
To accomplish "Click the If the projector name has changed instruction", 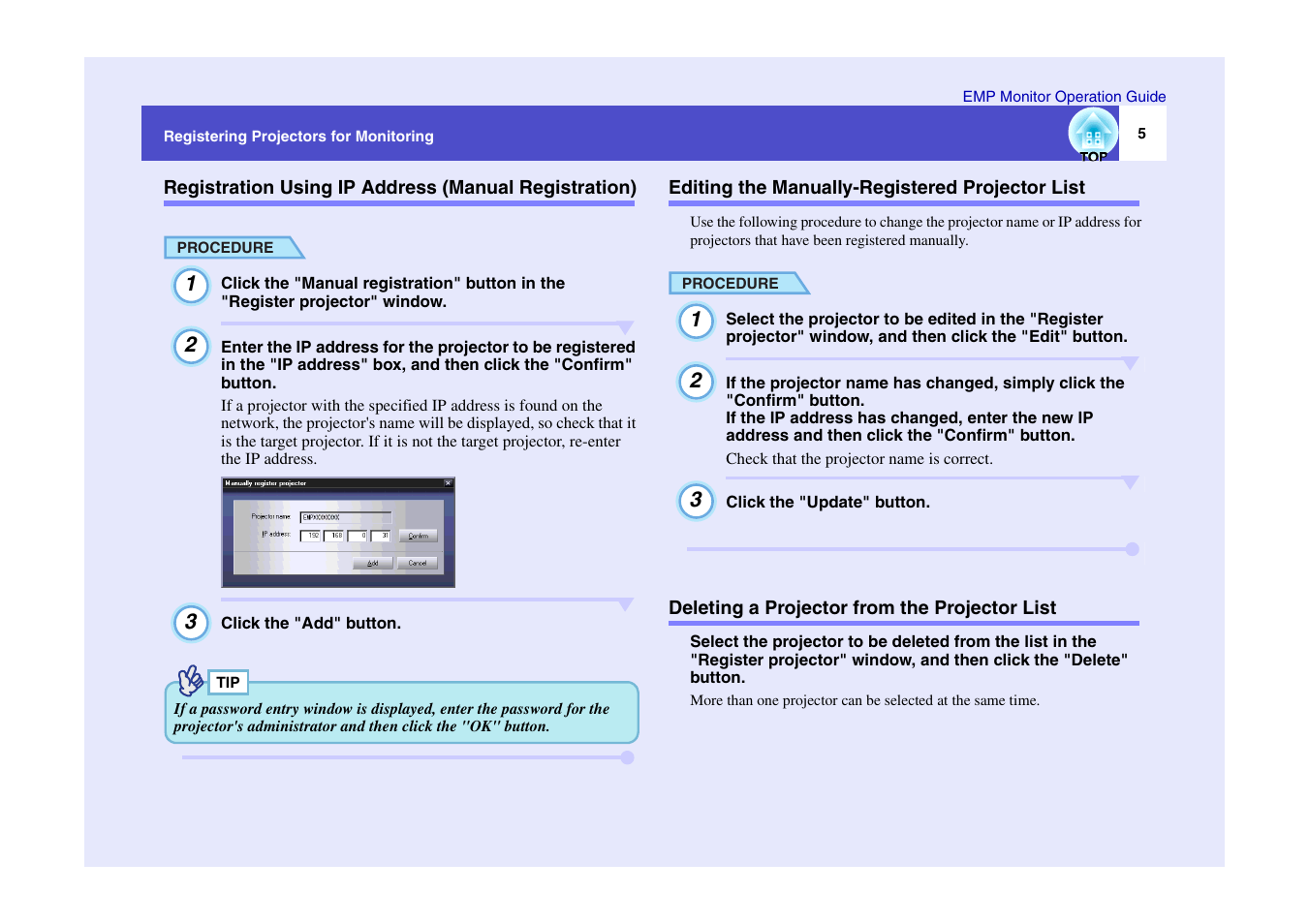I will [925, 410].
